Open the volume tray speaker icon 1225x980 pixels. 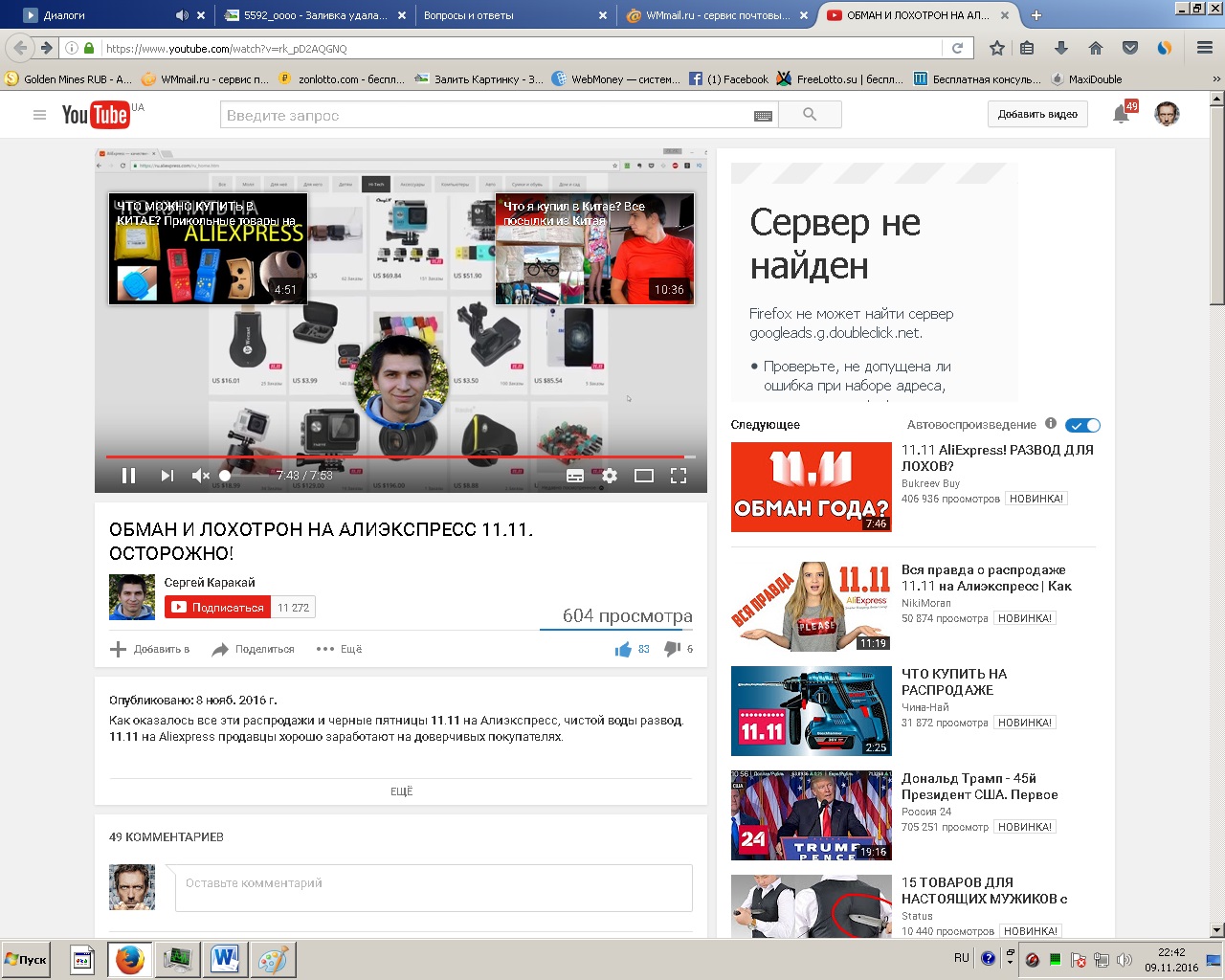1125,959
